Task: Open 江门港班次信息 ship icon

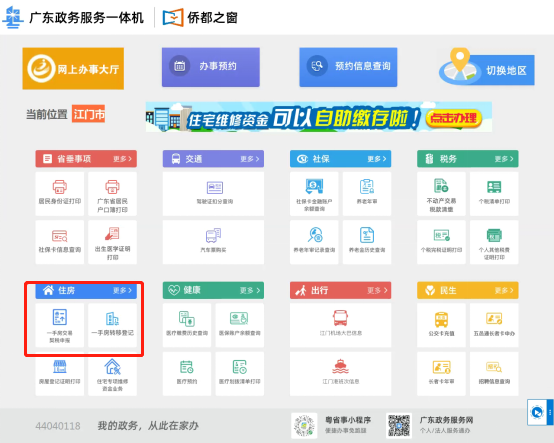Action: point(340,366)
